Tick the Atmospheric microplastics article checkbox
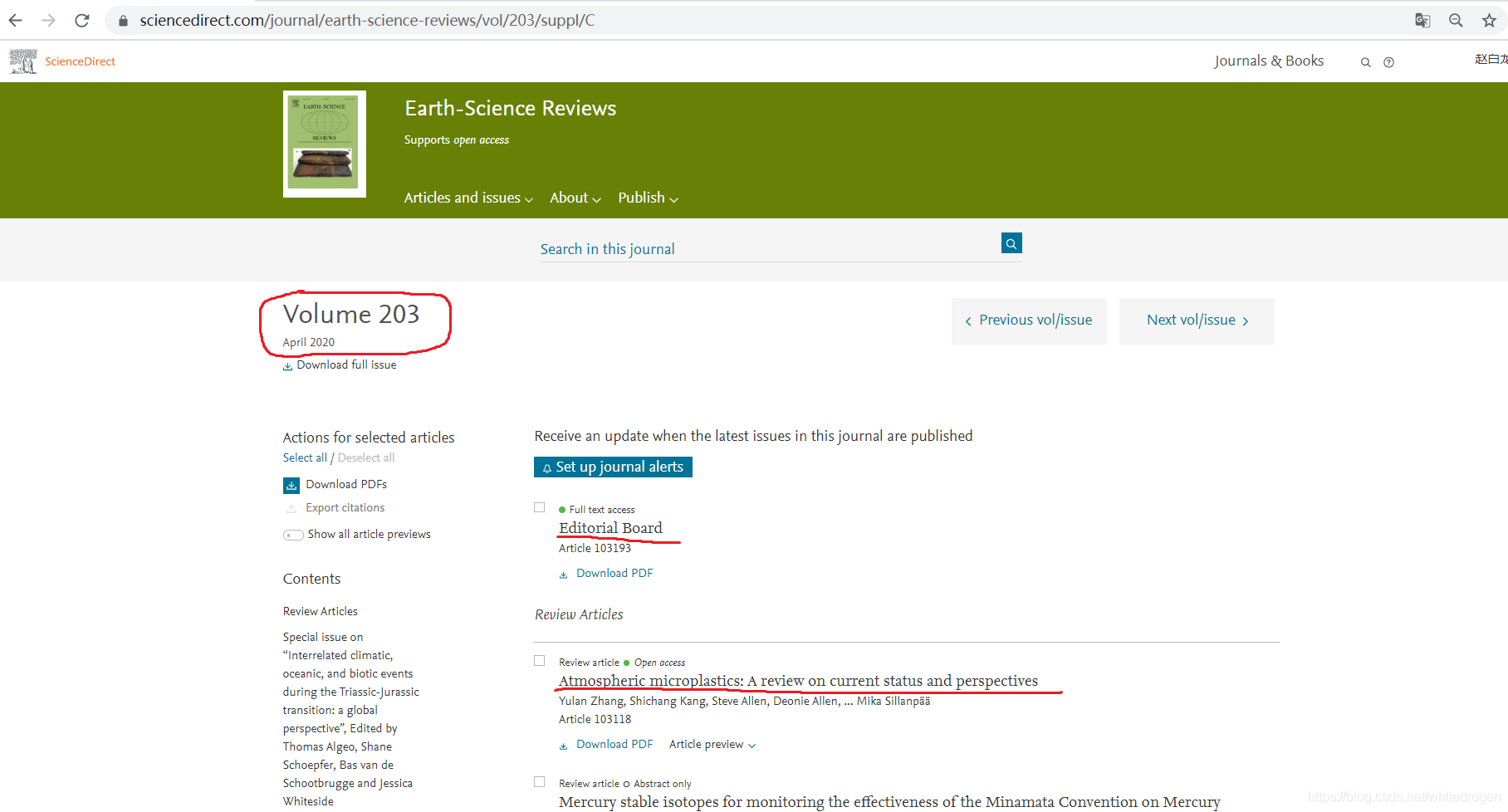The height and width of the screenshot is (812, 1508). 540,661
